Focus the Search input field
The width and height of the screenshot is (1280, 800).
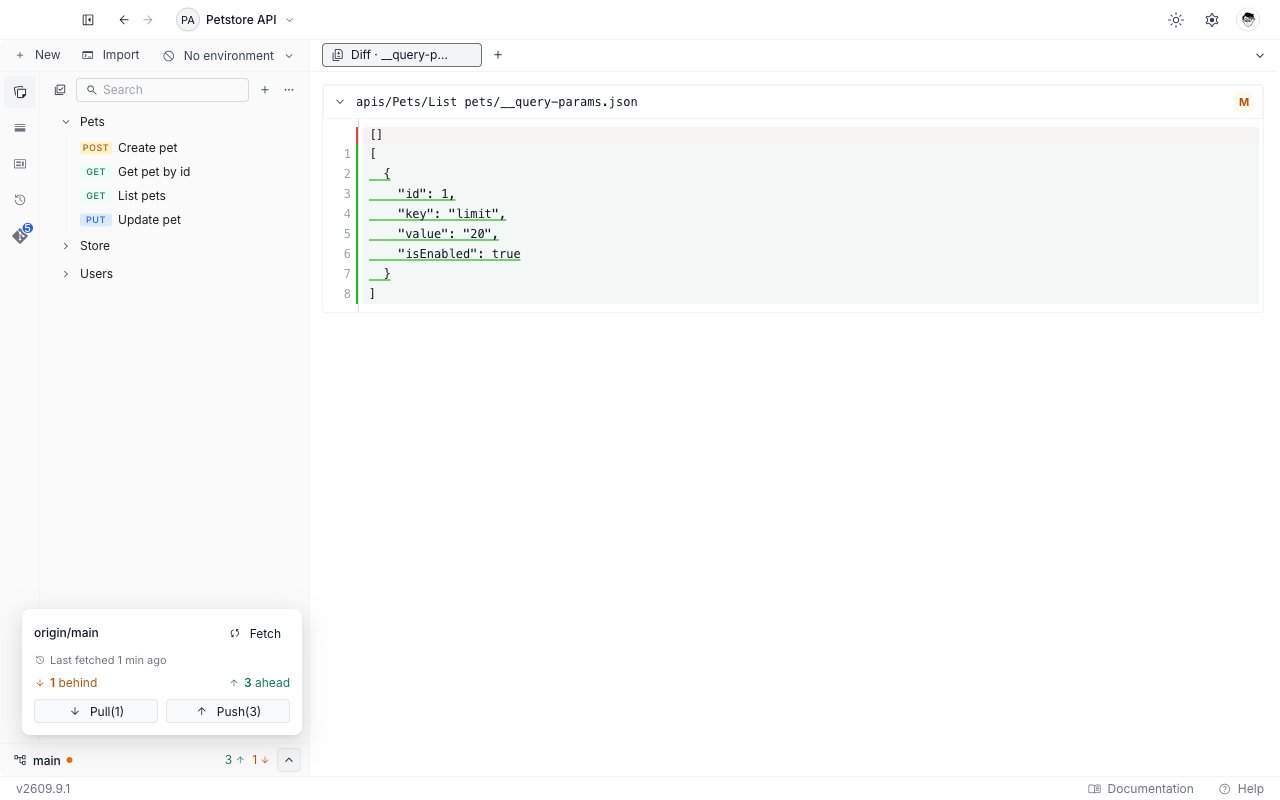point(162,90)
